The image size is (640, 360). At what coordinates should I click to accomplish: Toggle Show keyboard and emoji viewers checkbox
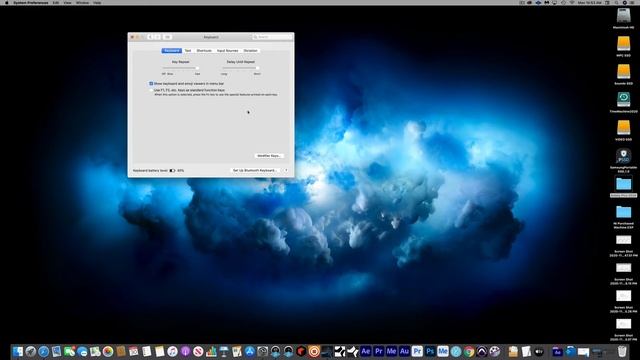[x=151, y=83]
